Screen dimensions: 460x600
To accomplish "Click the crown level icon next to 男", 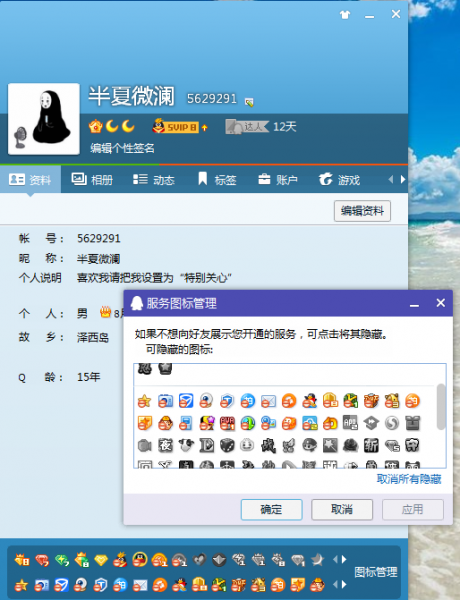I will (x=106, y=313).
